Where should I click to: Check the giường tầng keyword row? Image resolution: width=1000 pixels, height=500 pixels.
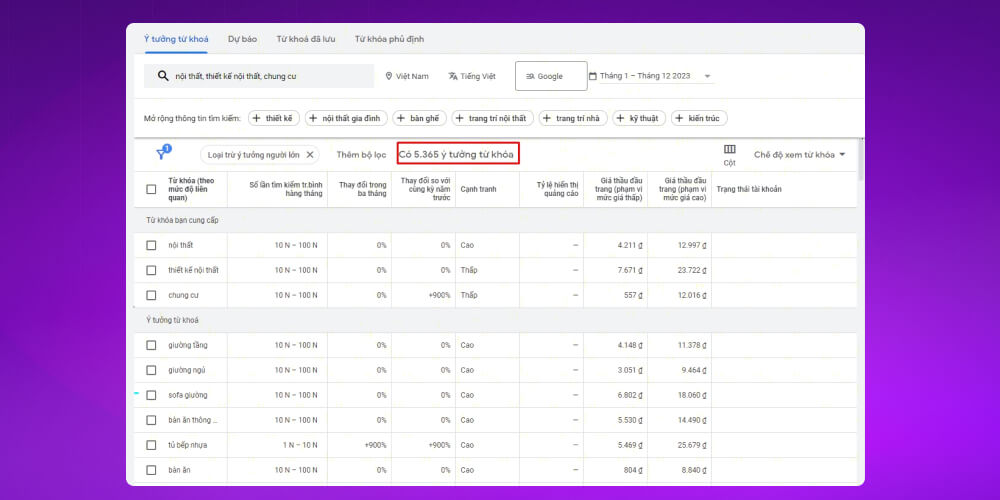tap(151, 345)
